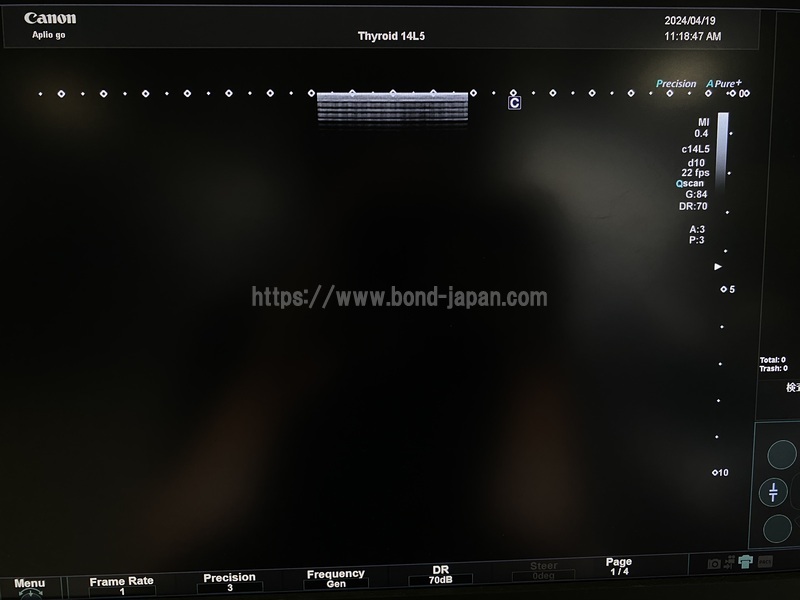Toggle the ApliPure+ indicator
This screenshot has height=600, width=800.
click(724, 84)
